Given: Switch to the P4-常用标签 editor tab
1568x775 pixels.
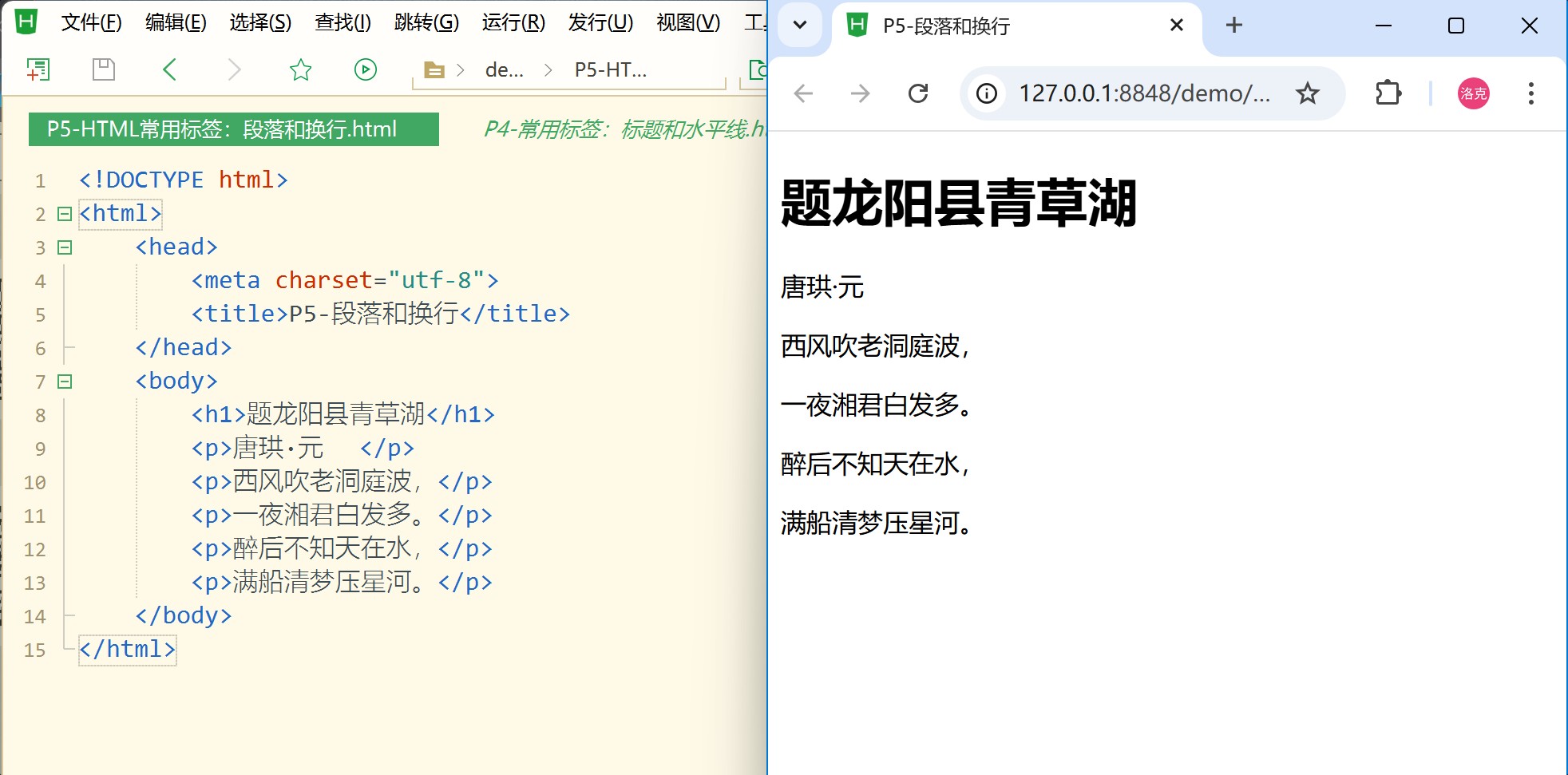Looking at the screenshot, I should tap(624, 129).
